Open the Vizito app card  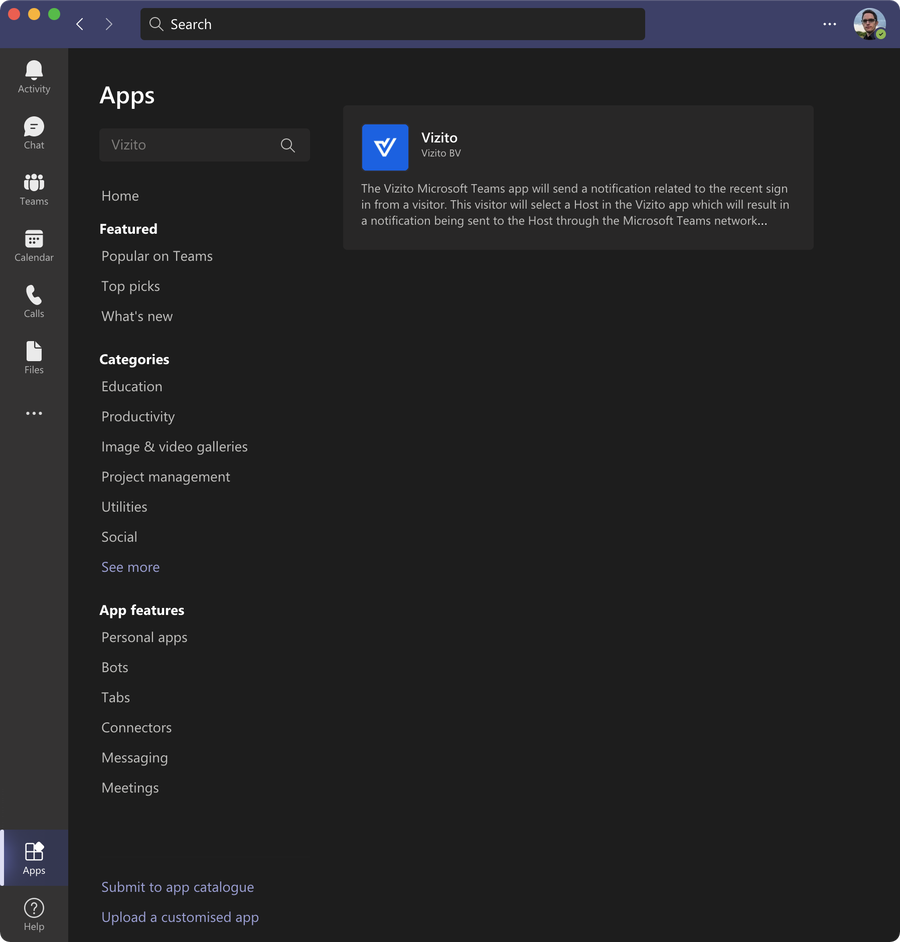point(578,177)
